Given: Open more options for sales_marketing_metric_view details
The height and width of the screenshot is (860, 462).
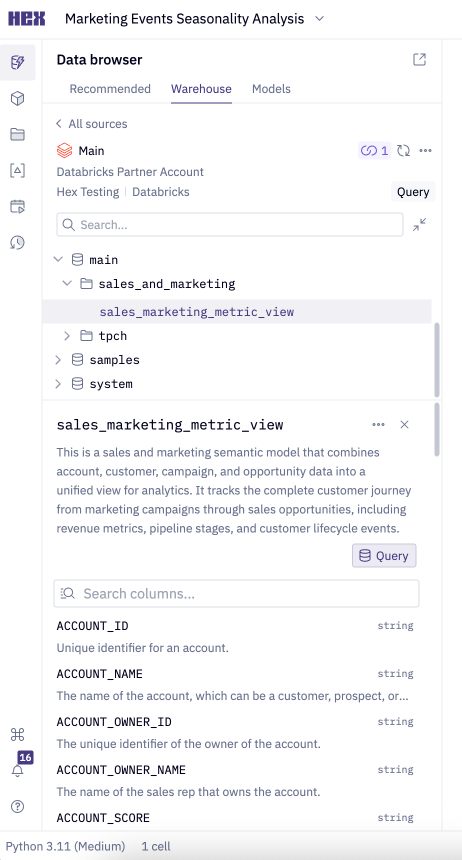Looking at the screenshot, I should pyautogui.click(x=378, y=425).
